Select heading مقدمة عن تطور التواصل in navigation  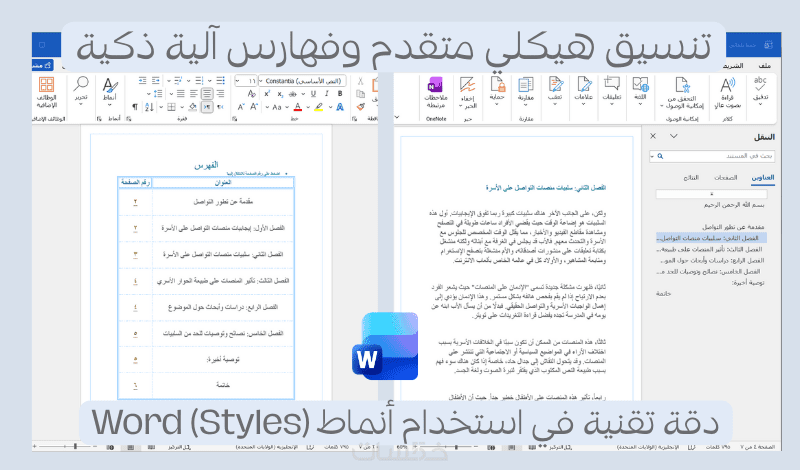(733, 227)
